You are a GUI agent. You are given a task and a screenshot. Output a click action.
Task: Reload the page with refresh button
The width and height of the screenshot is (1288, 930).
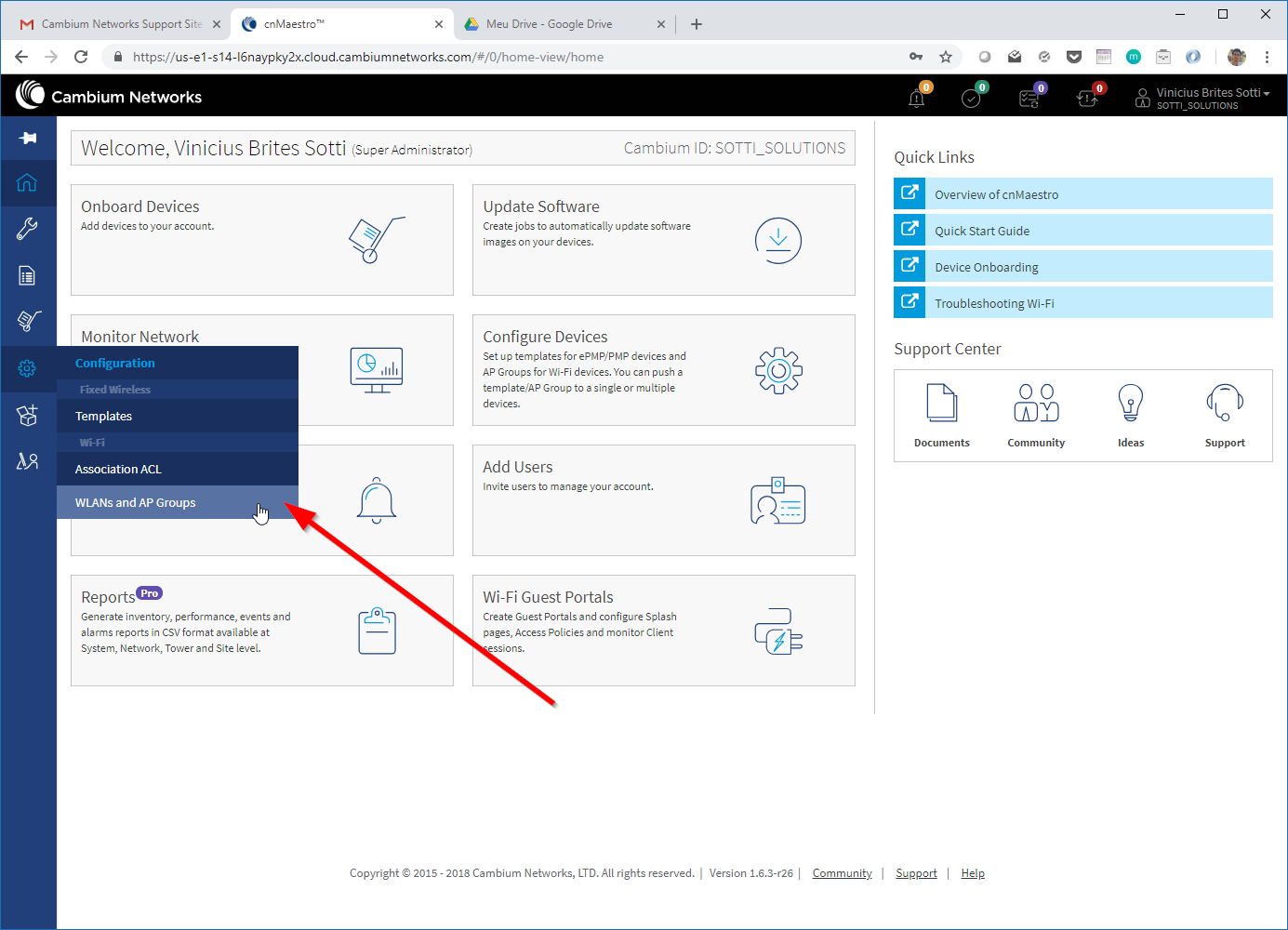[x=81, y=57]
